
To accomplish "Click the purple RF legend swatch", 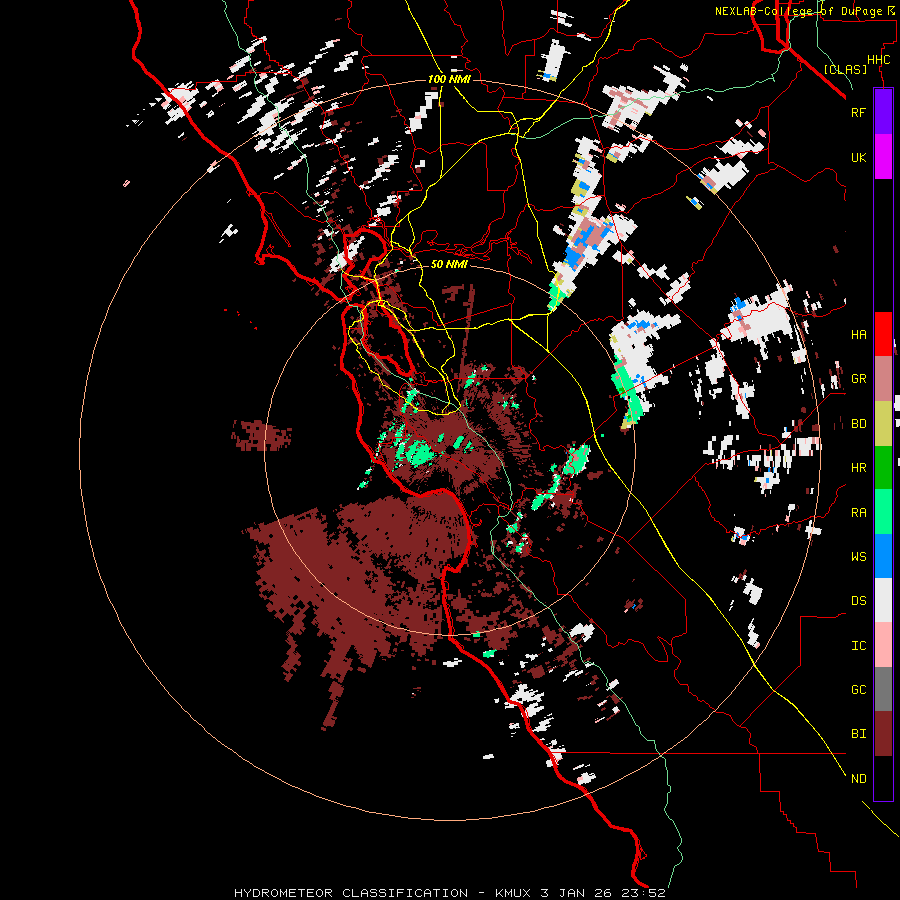I will 883,112.
